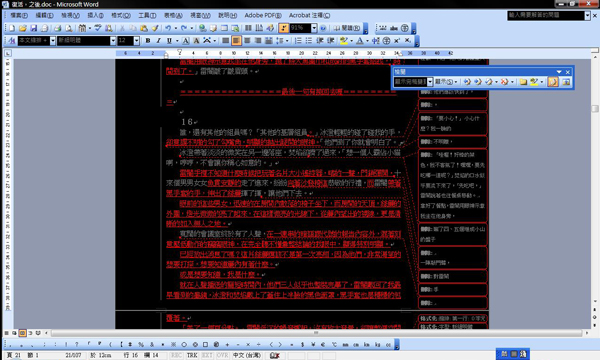Toggle Track Changes in the Reviewing toolbar

point(553,82)
